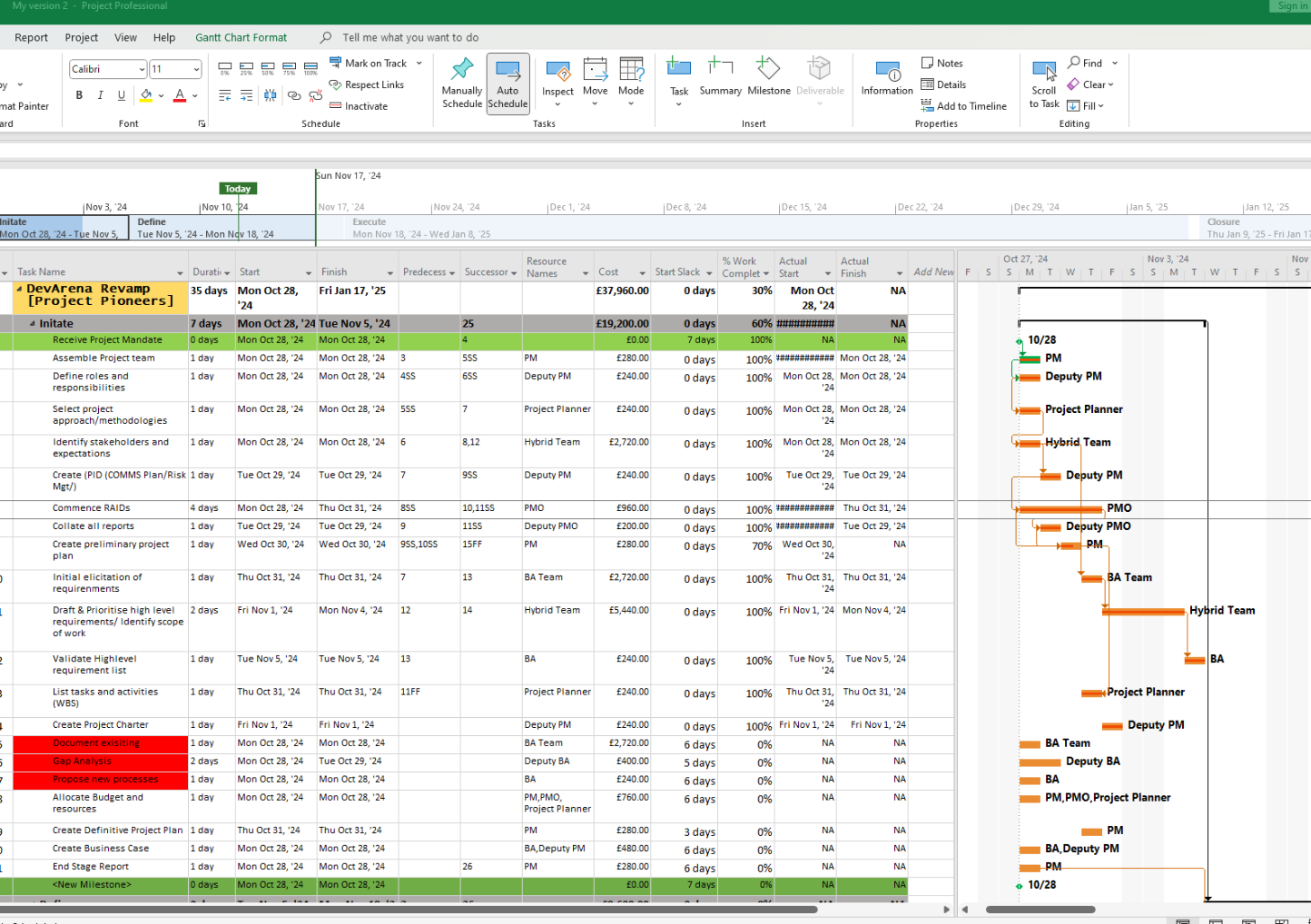This screenshot has width=1311, height=924.
Task: Open the Report menu
Action: (31, 37)
